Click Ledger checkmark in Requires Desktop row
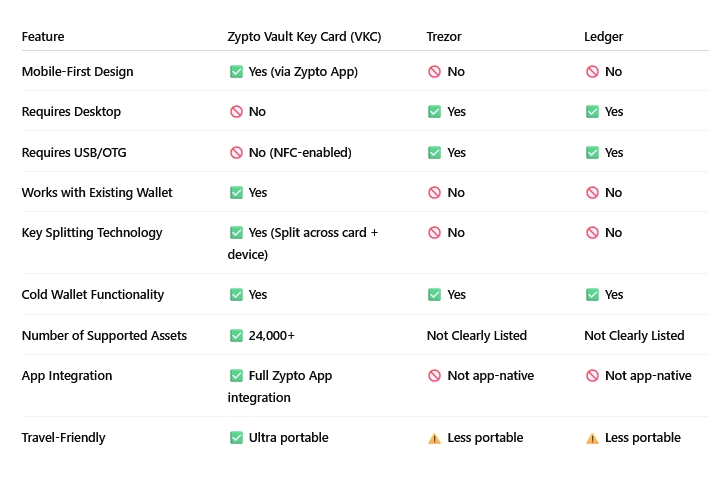The width and height of the screenshot is (726, 477). click(592, 112)
